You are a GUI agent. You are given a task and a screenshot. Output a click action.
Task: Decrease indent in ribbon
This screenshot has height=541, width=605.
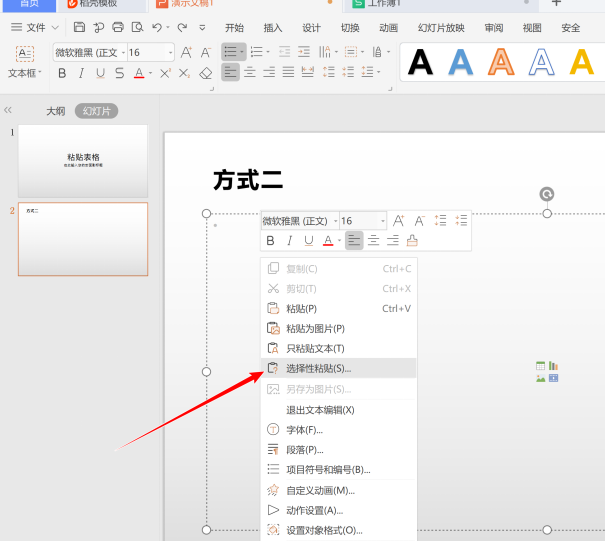pyautogui.click(x=285, y=52)
